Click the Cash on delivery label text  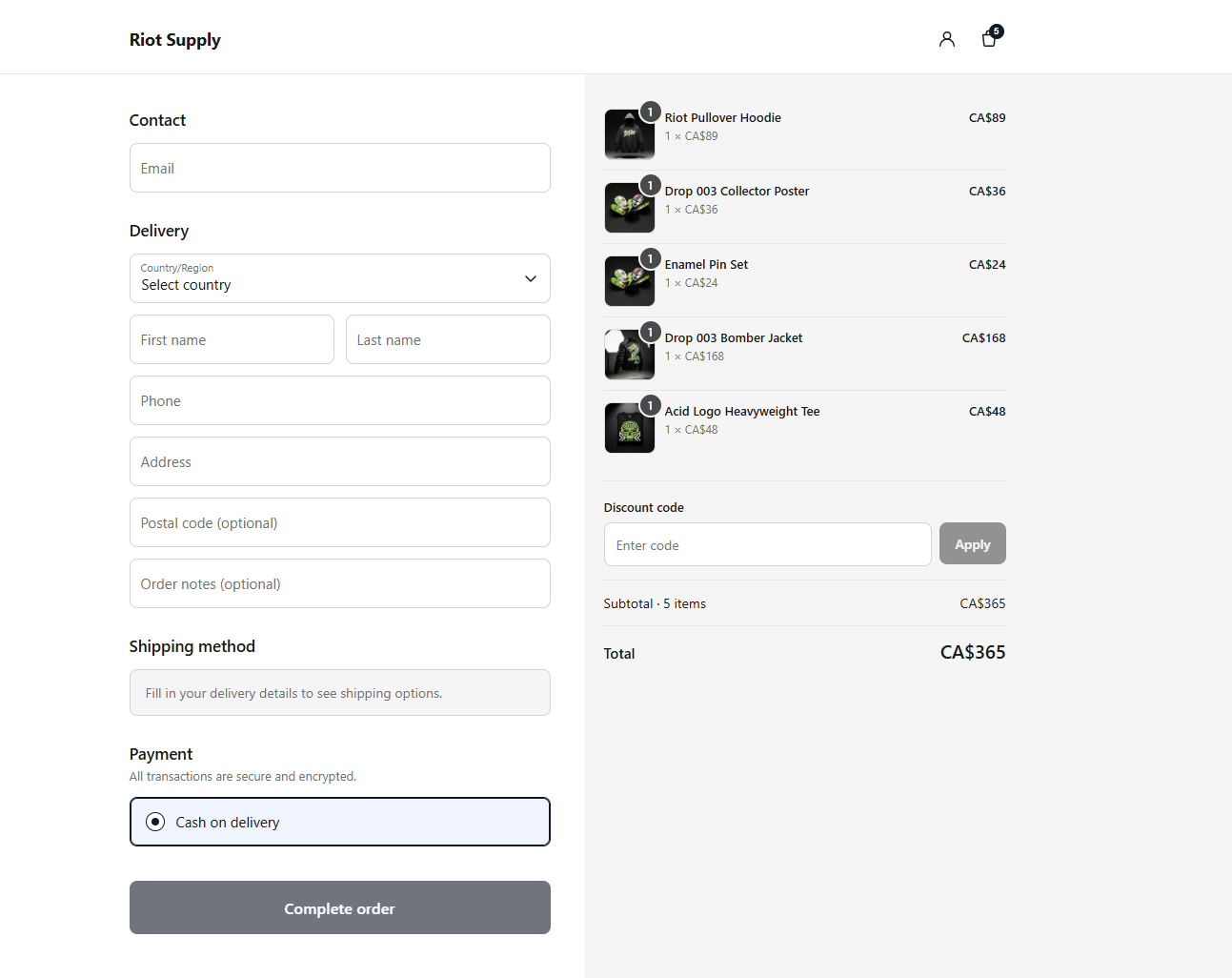coord(228,822)
